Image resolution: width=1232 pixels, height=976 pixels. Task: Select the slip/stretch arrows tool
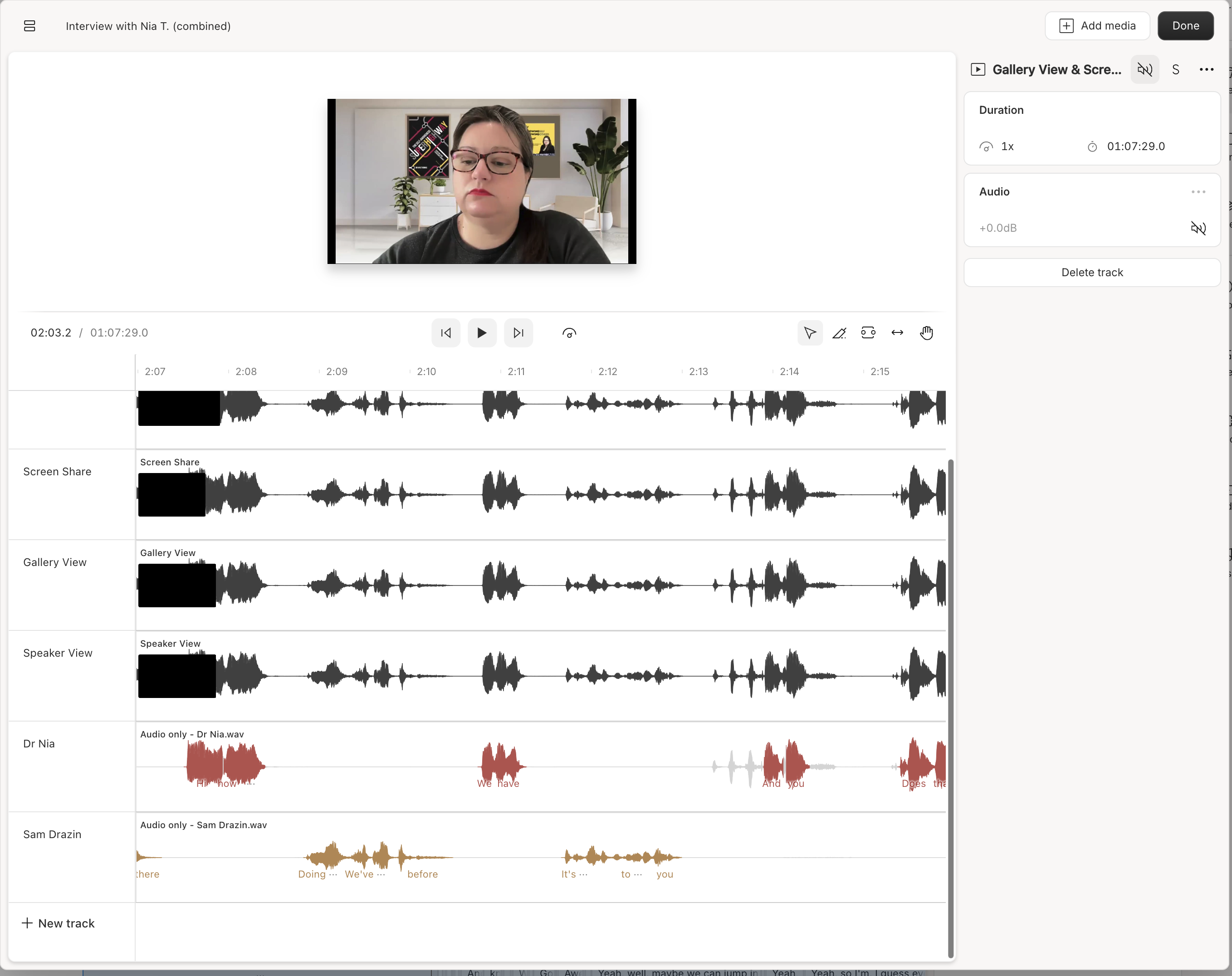[x=897, y=332]
